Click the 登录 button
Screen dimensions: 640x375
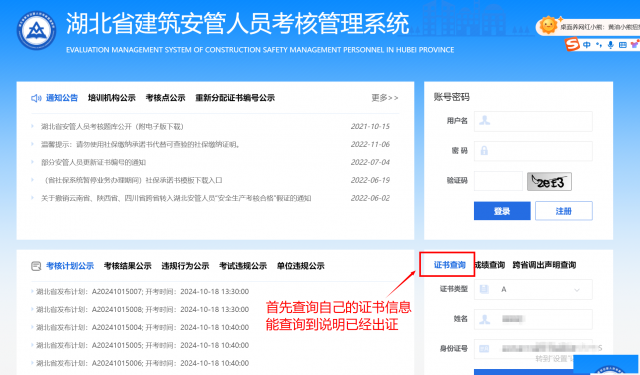[x=502, y=211]
